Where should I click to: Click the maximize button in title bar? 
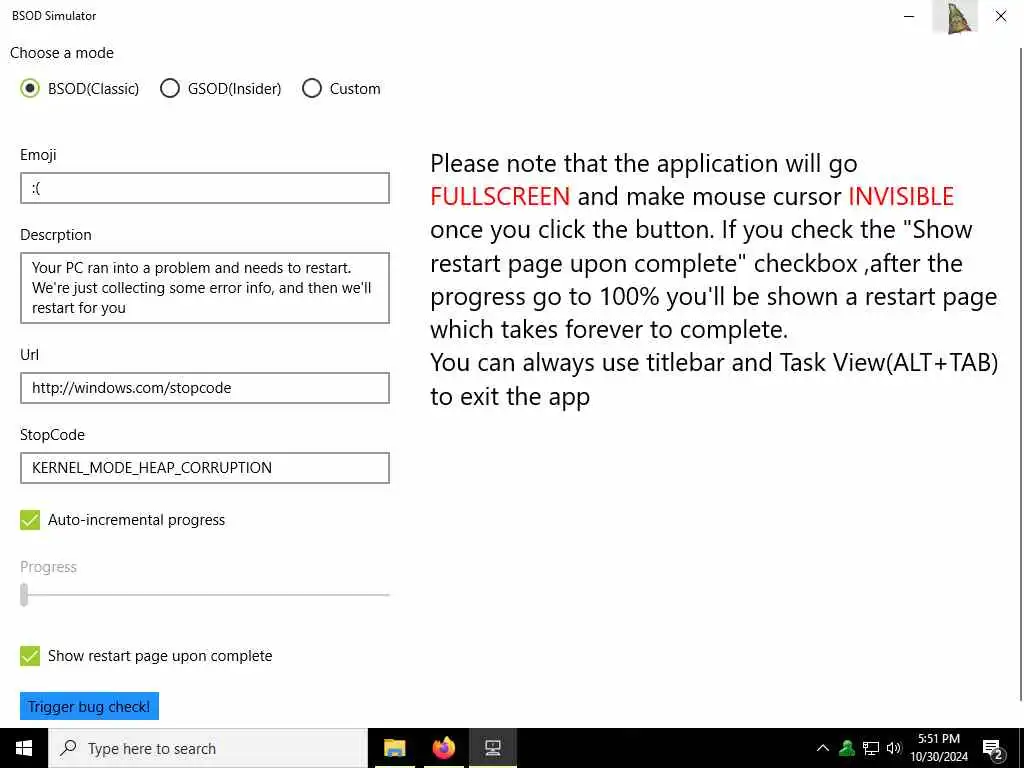[955, 16]
